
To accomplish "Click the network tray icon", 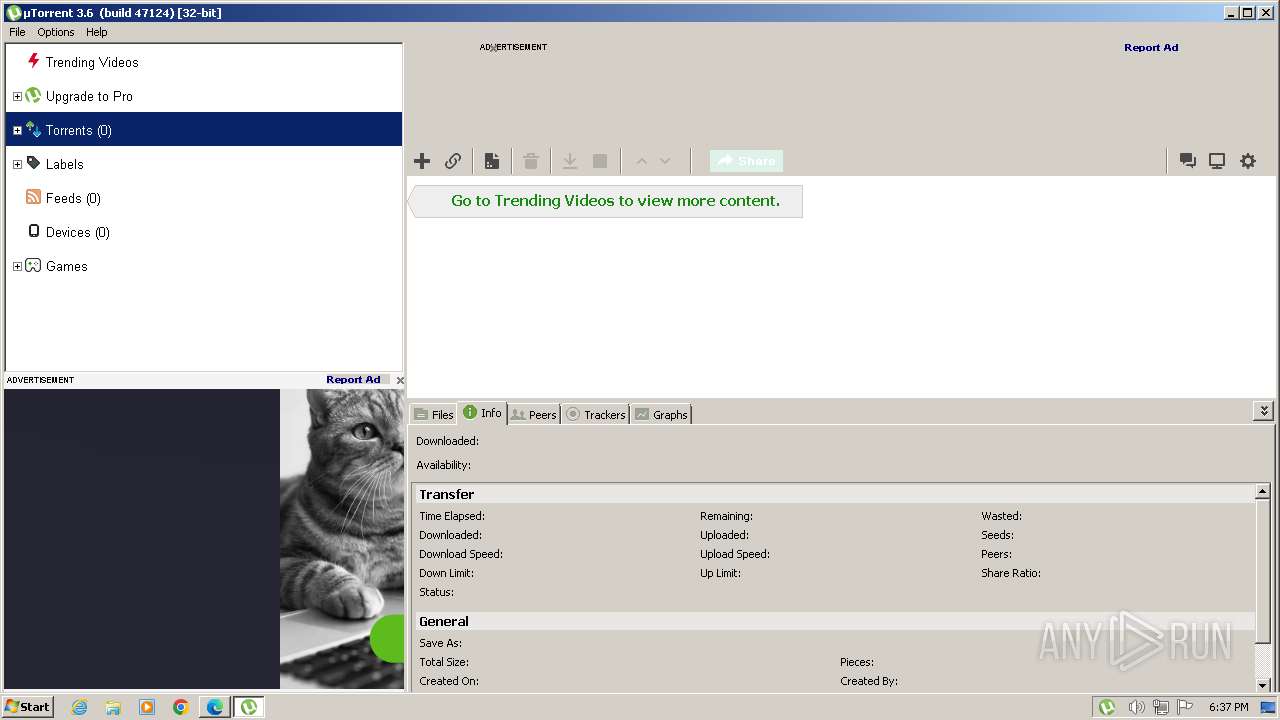I will tap(1161, 707).
